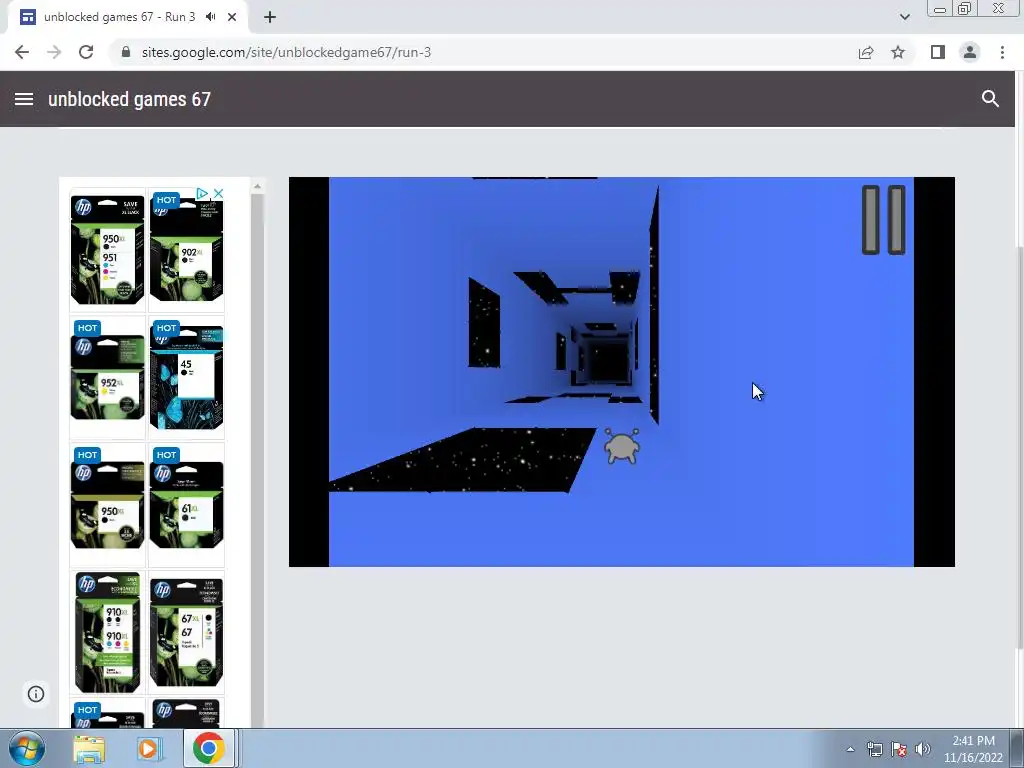Open Windows Media Player from taskbar
Viewport: 1024px width, 768px height.
click(x=149, y=749)
